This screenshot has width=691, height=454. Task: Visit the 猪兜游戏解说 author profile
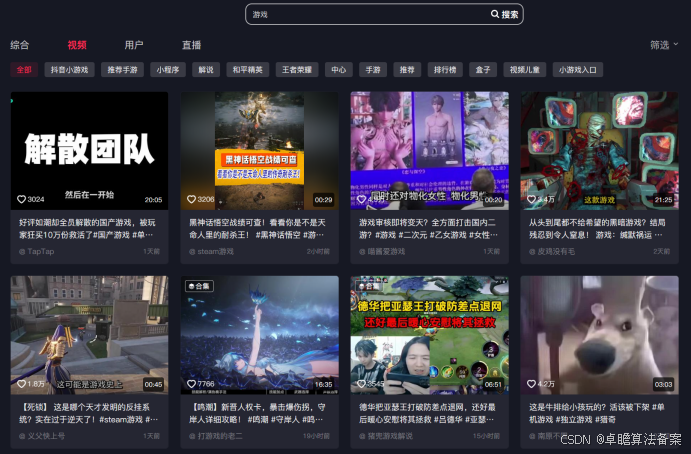[386, 436]
